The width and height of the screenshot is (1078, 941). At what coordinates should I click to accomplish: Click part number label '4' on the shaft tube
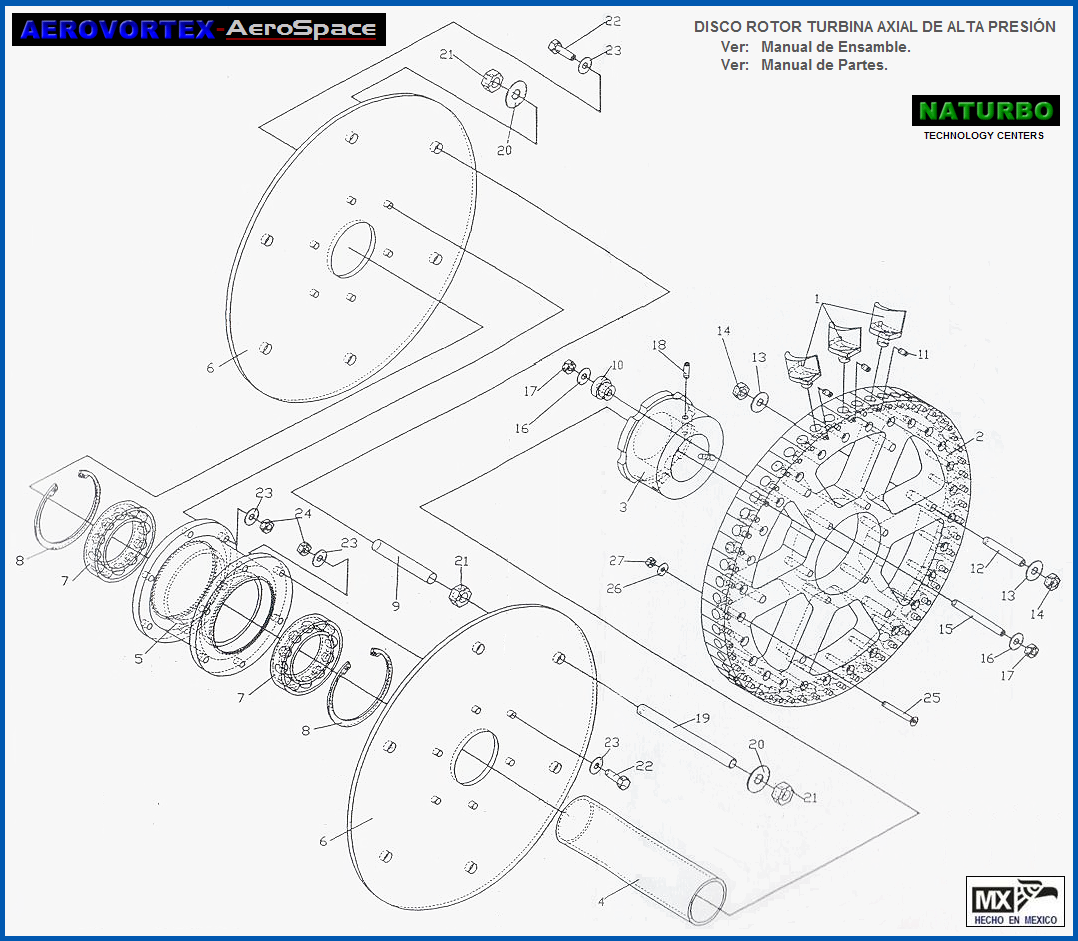click(x=601, y=902)
